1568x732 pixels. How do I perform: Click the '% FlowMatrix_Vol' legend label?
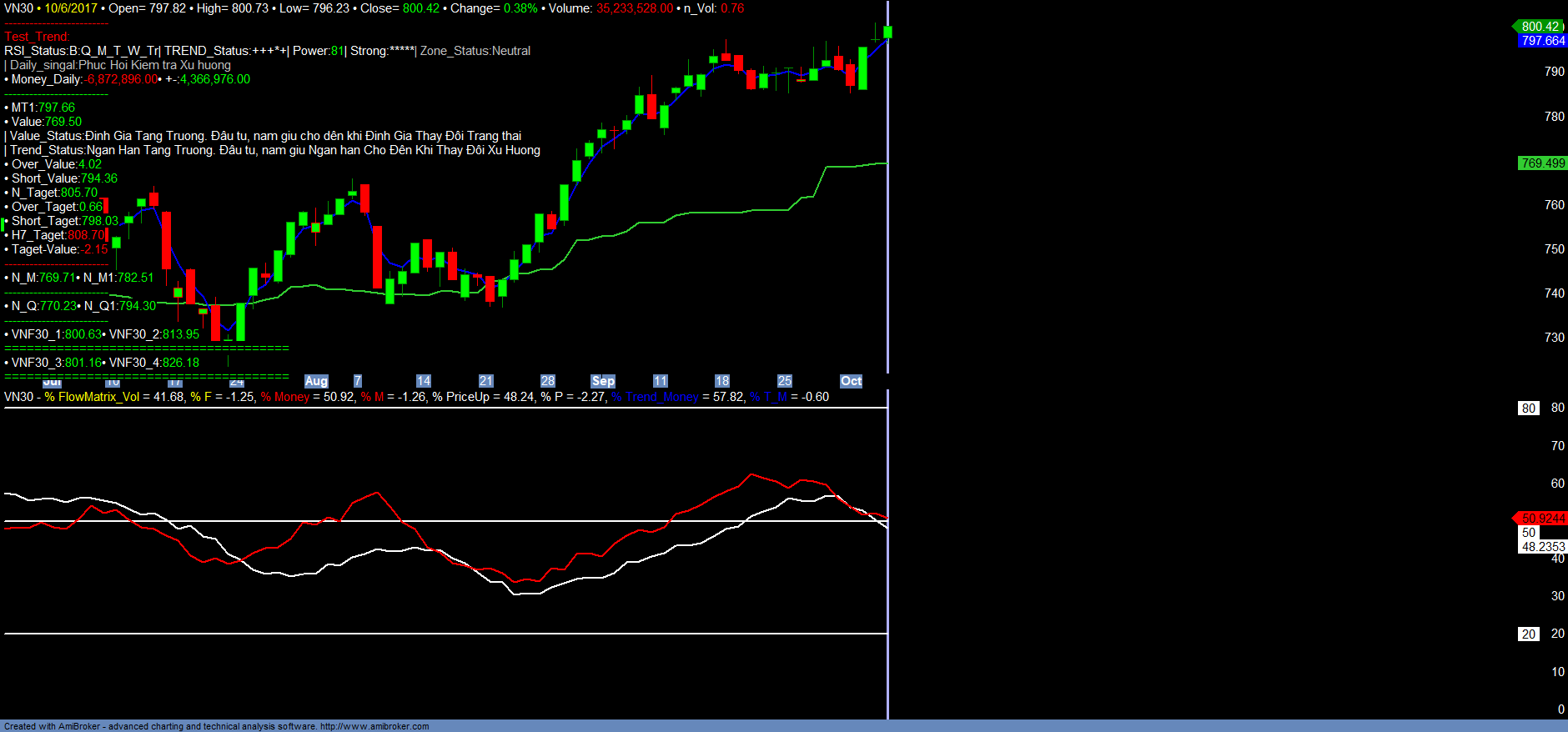[92, 397]
